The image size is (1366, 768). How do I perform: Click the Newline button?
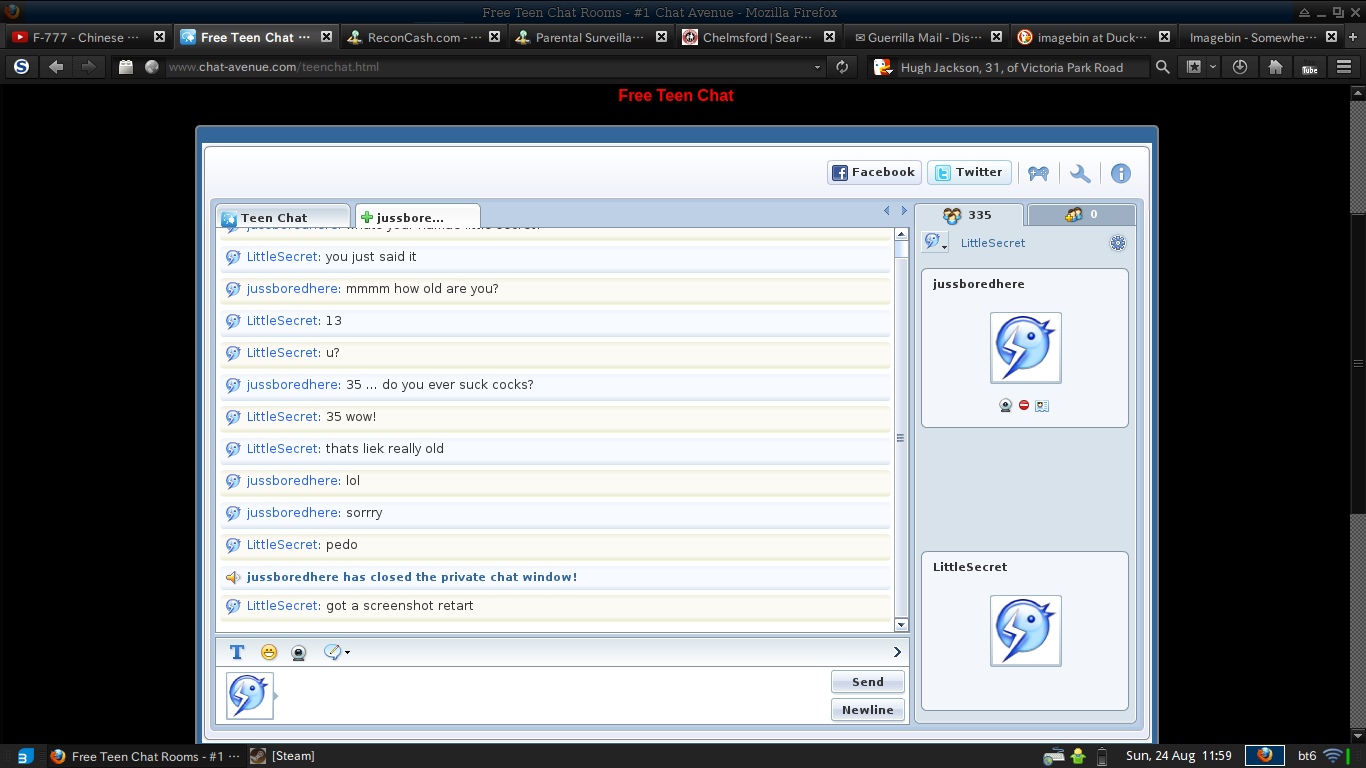(867, 710)
